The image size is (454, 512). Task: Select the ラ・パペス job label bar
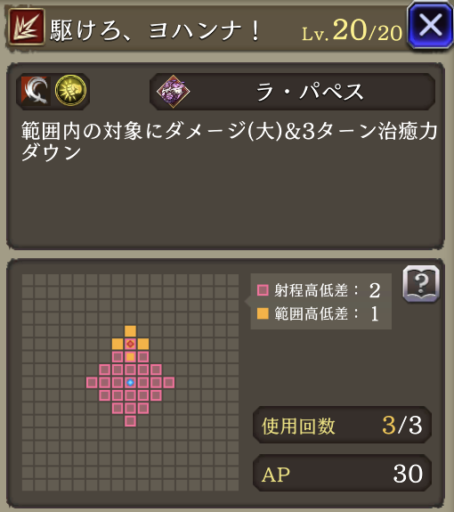tap(292, 92)
